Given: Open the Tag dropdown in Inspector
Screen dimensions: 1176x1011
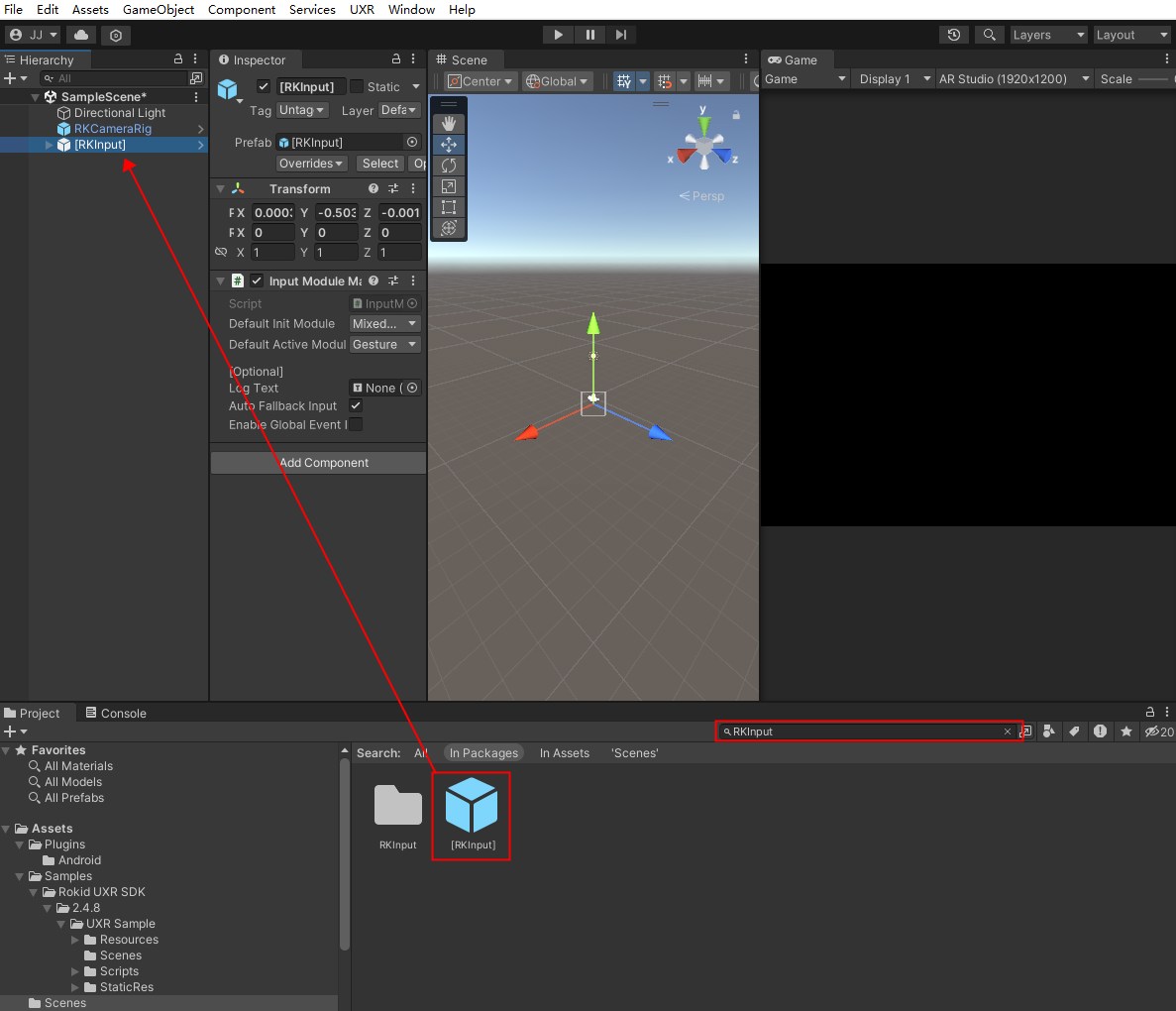Looking at the screenshot, I should coord(301,110).
